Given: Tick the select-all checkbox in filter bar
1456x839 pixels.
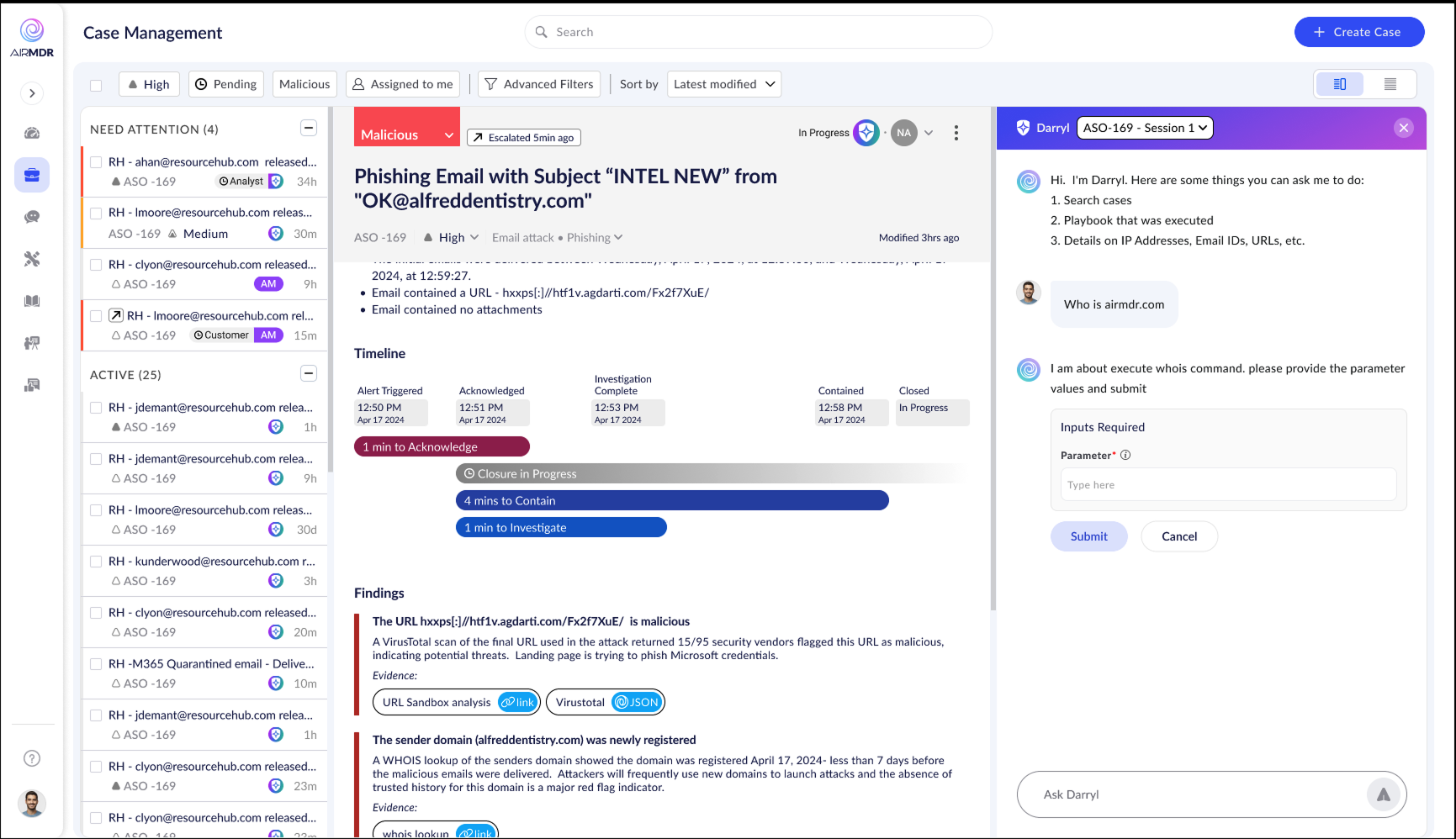Looking at the screenshot, I should click(96, 85).
